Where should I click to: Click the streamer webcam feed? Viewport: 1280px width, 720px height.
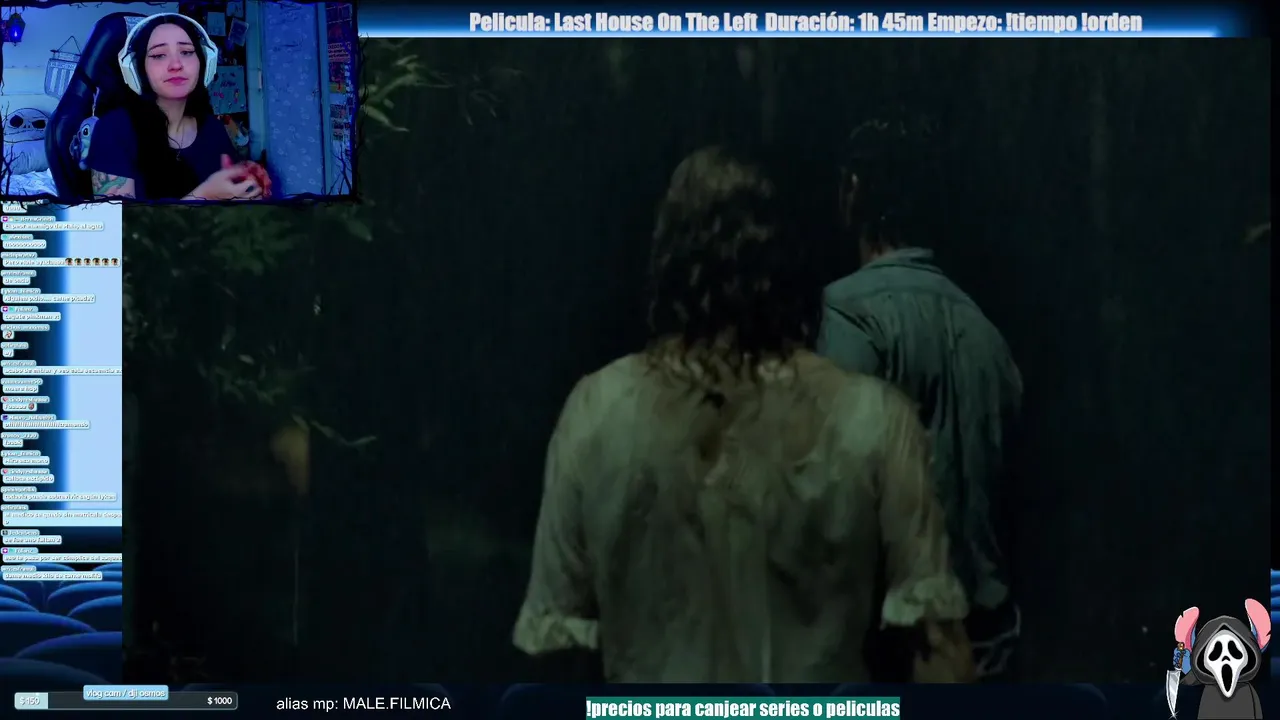click(178, 100)
